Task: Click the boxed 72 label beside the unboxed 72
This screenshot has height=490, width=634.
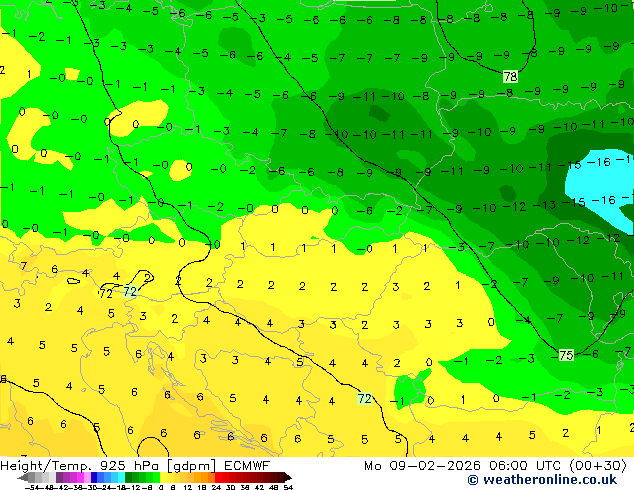Action: (130, 291)
